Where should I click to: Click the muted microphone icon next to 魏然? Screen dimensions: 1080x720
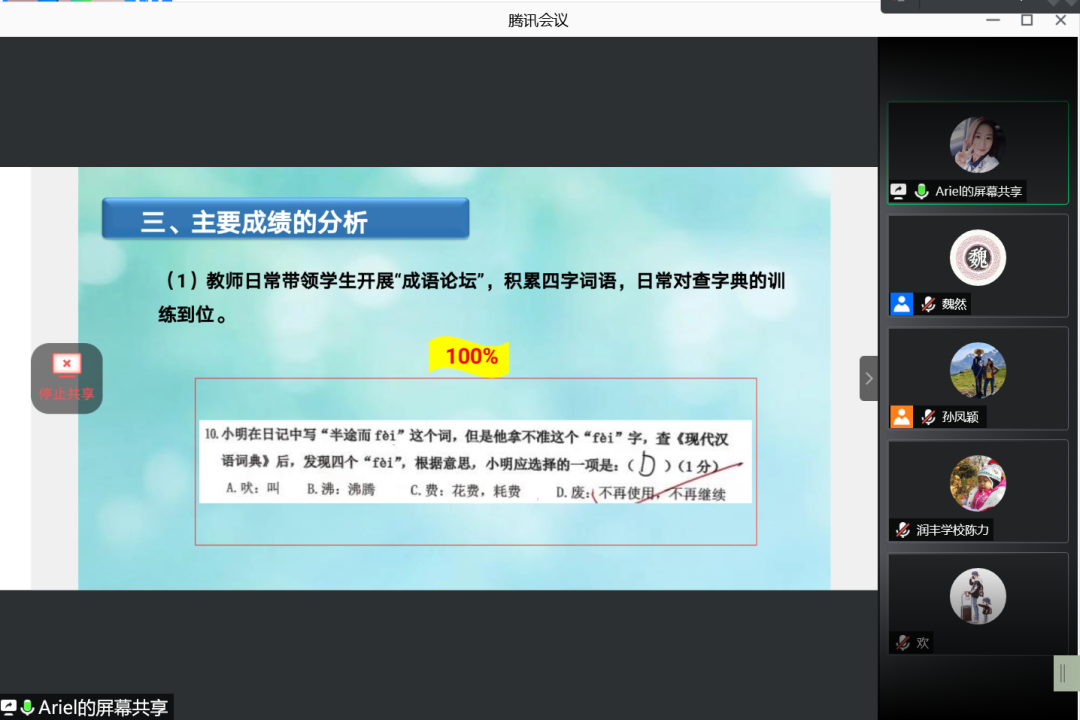(928, 303)
